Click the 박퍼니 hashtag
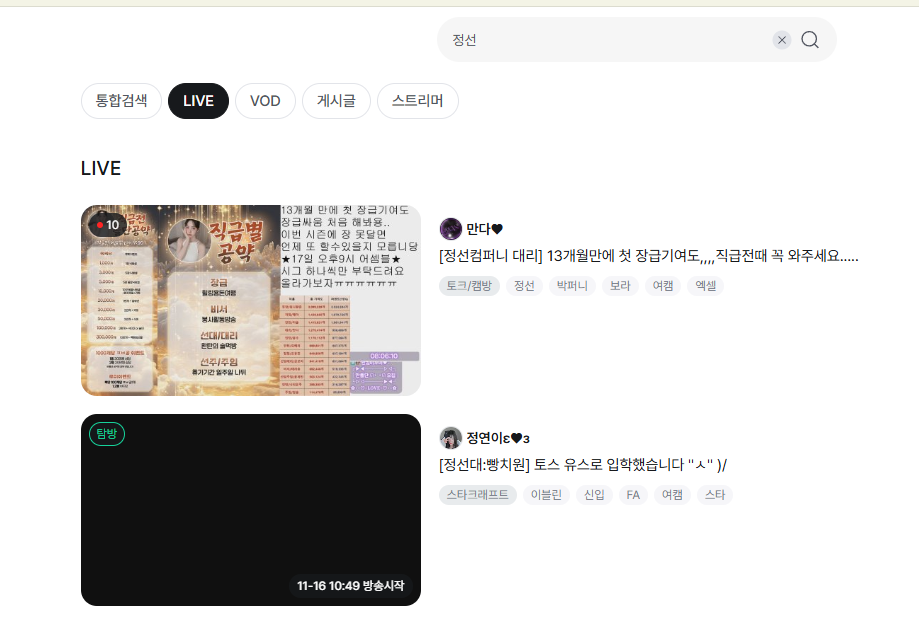This screenshot has width=919, height=638. pyautogui.click(x=572, y=286)
